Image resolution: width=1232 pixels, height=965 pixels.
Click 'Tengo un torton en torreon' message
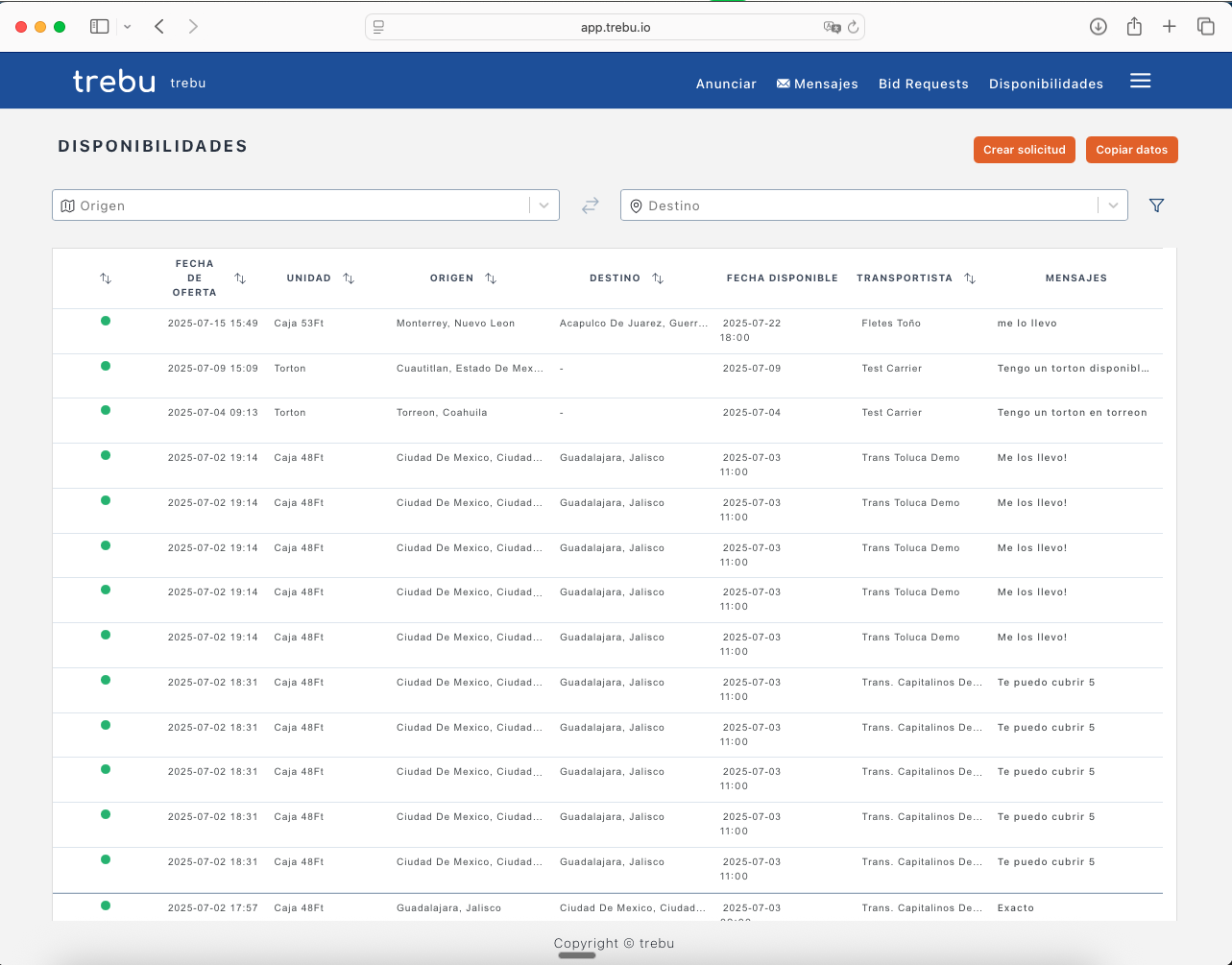point(1072,413)
